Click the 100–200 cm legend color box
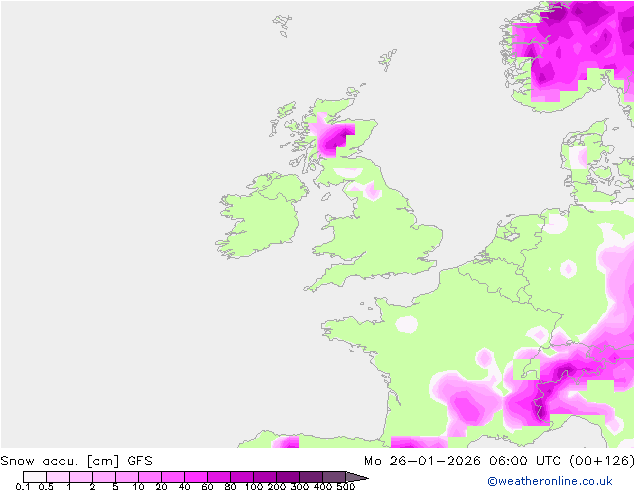The height and width of the screenshot is (490, 634). (x=265, y=477)
